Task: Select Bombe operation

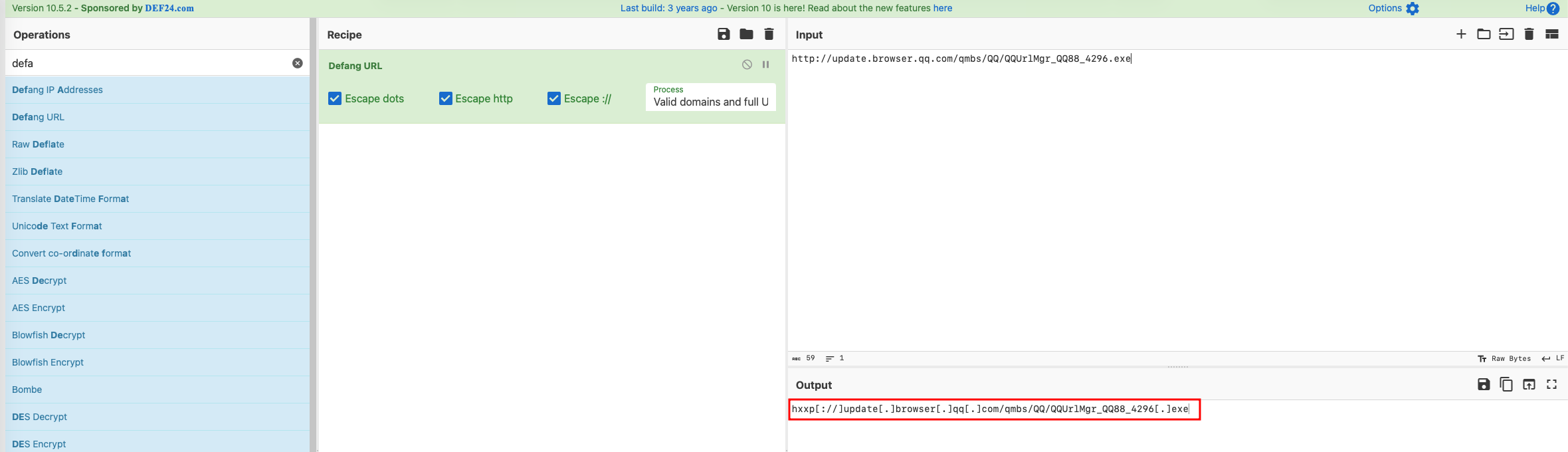Action: (157, 390)
